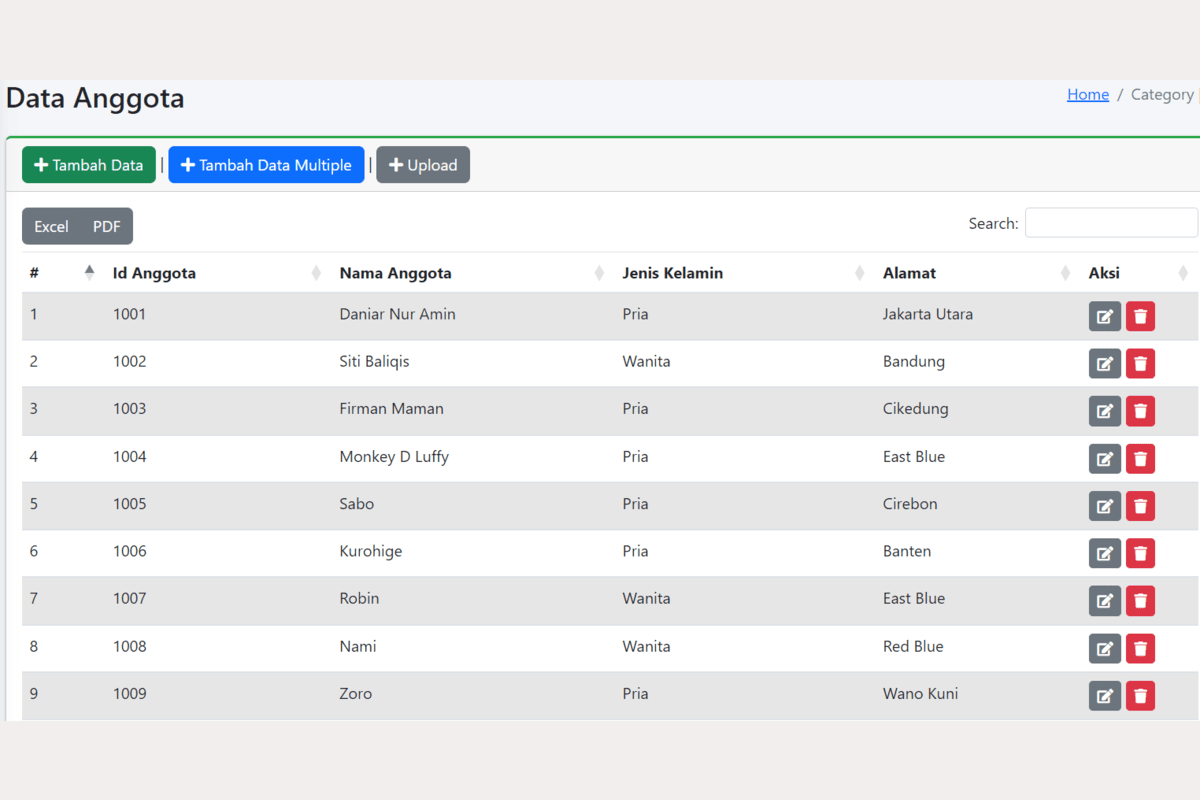Click trash icon for Monkey D Luffy

pos(1140,459)
